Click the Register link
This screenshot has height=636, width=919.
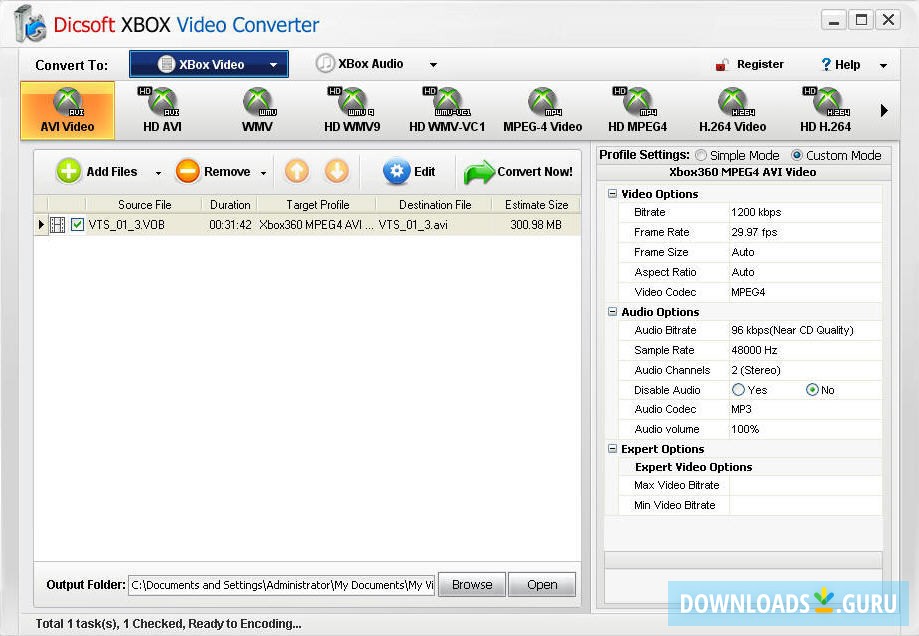click(x=760, y=64)
